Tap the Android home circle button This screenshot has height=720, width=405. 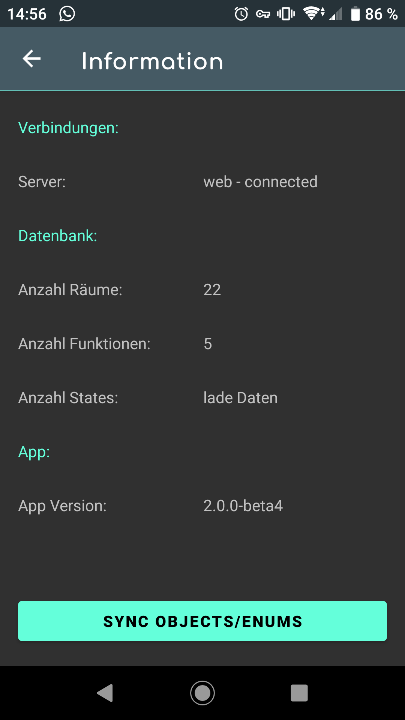(202, 692)
